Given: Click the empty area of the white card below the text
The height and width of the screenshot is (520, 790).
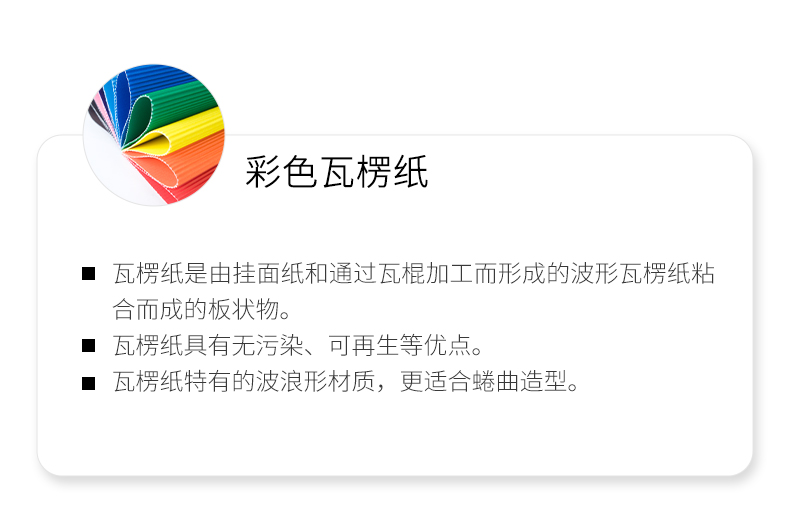Looking at the screenshot, I should (x=395, y=436).
